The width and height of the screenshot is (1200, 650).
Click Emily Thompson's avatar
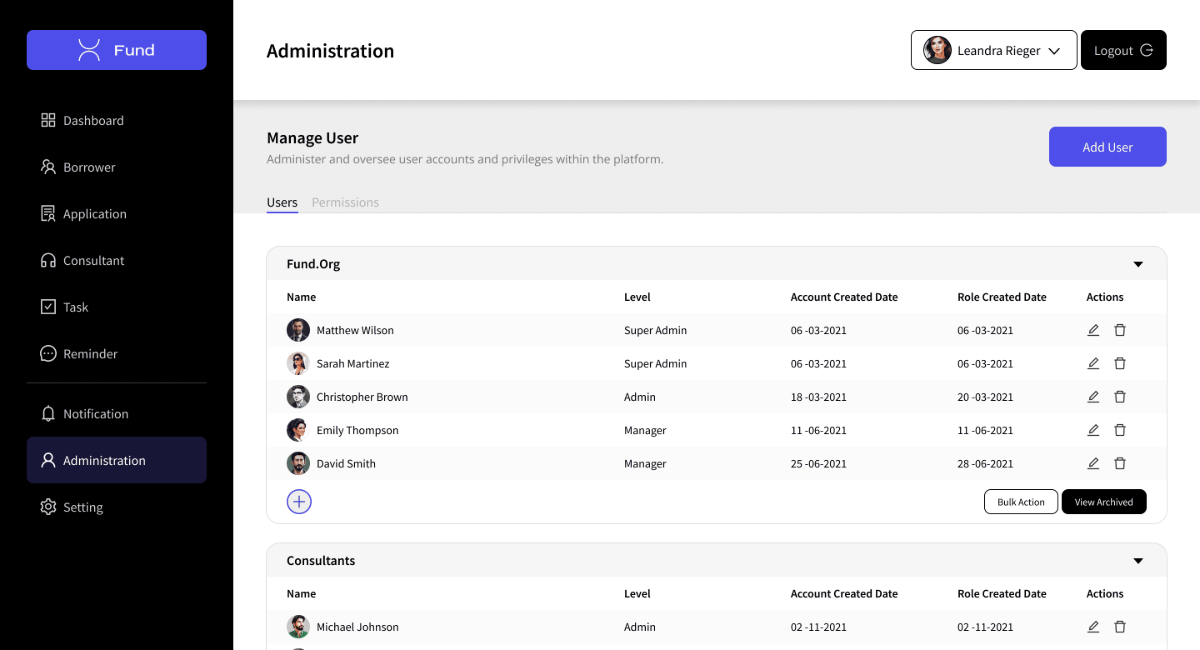298,430
